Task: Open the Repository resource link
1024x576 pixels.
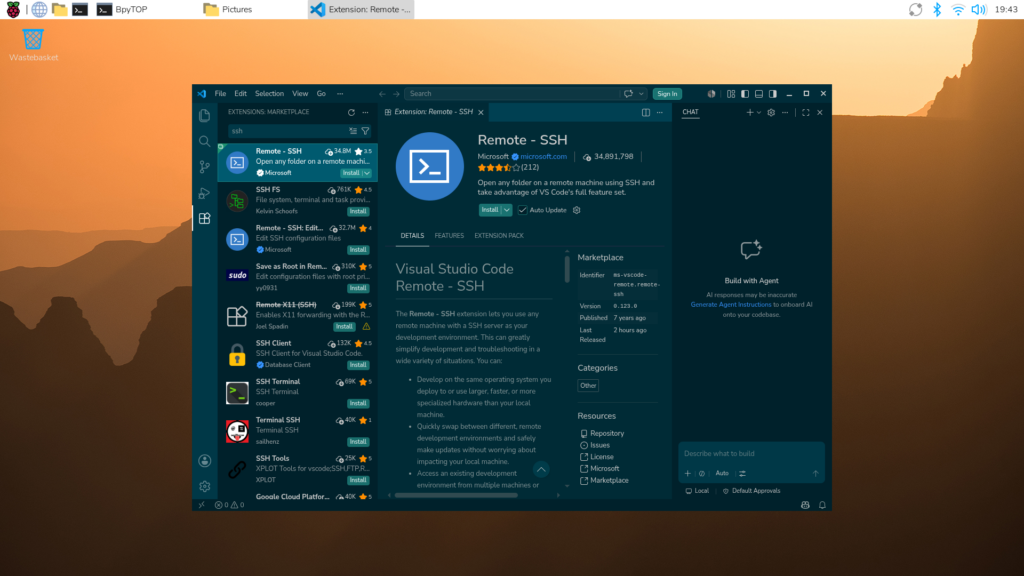Action: (607, 434)
